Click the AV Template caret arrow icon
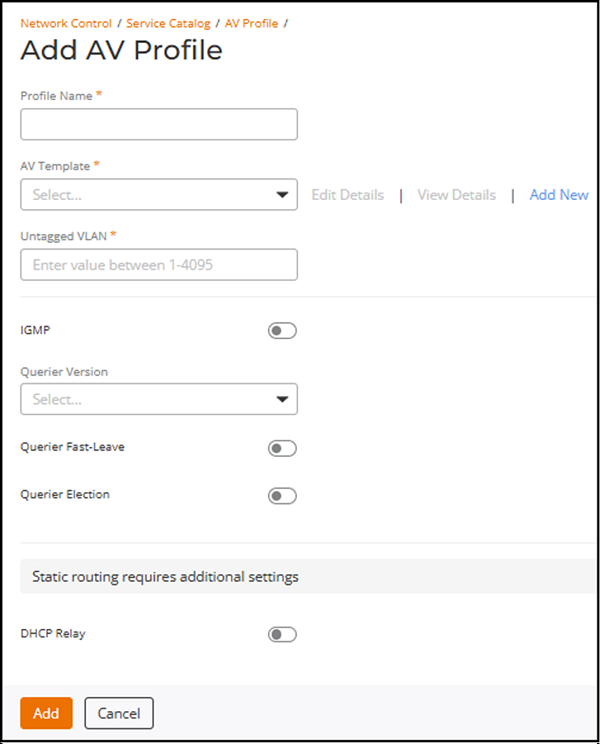 [x=282, y=195]
